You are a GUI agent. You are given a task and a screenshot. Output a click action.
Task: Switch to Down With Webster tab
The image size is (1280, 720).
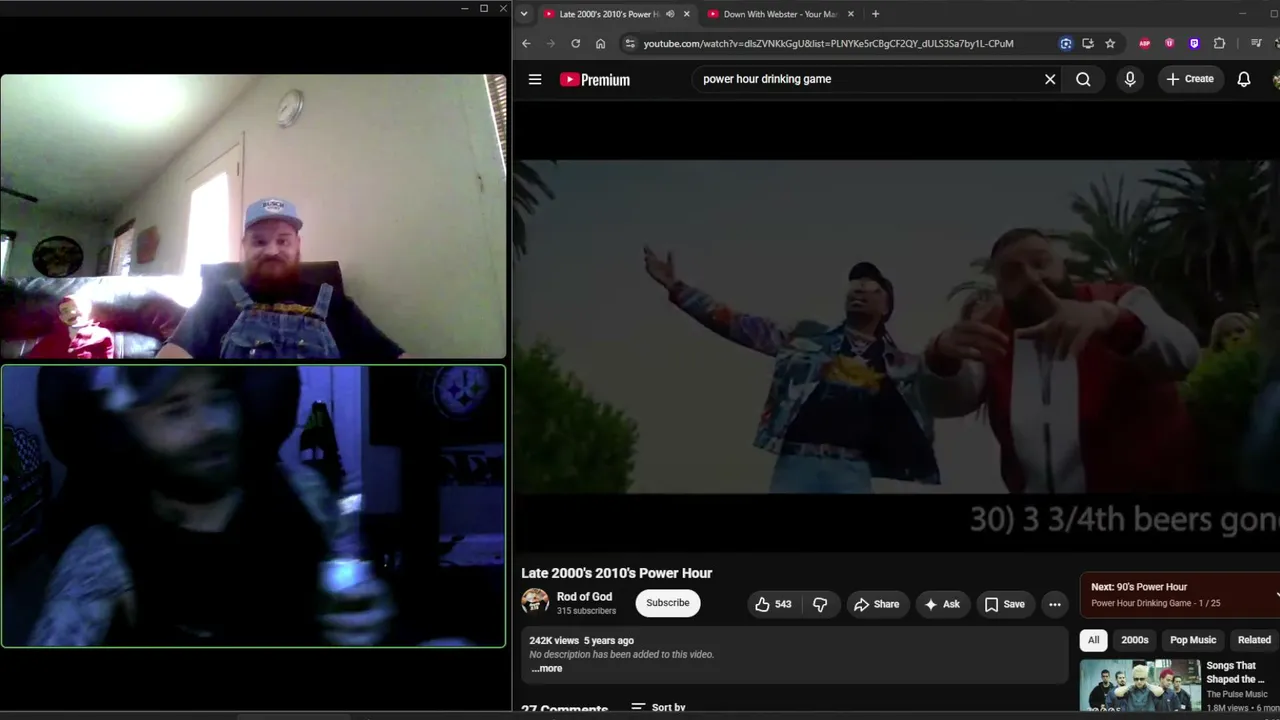point(780,14)
